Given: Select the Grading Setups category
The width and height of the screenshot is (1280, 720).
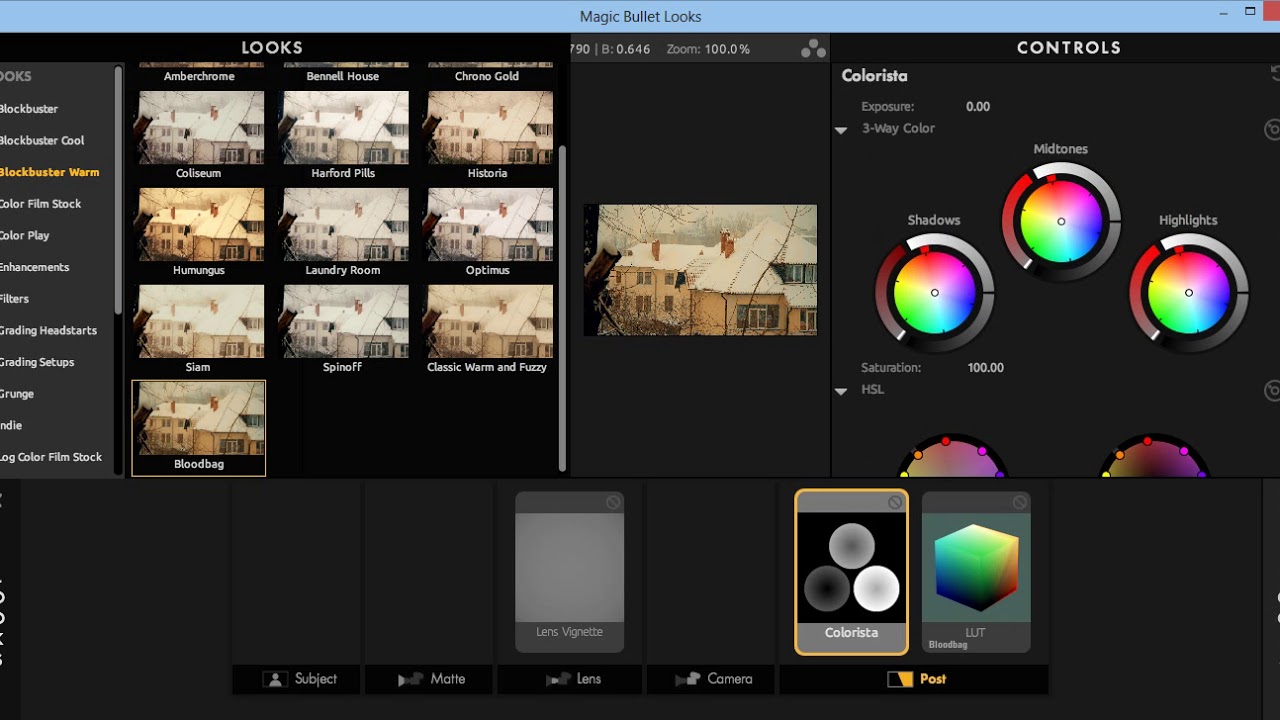Looking at the screenshot, I should (x=37, y=362).
